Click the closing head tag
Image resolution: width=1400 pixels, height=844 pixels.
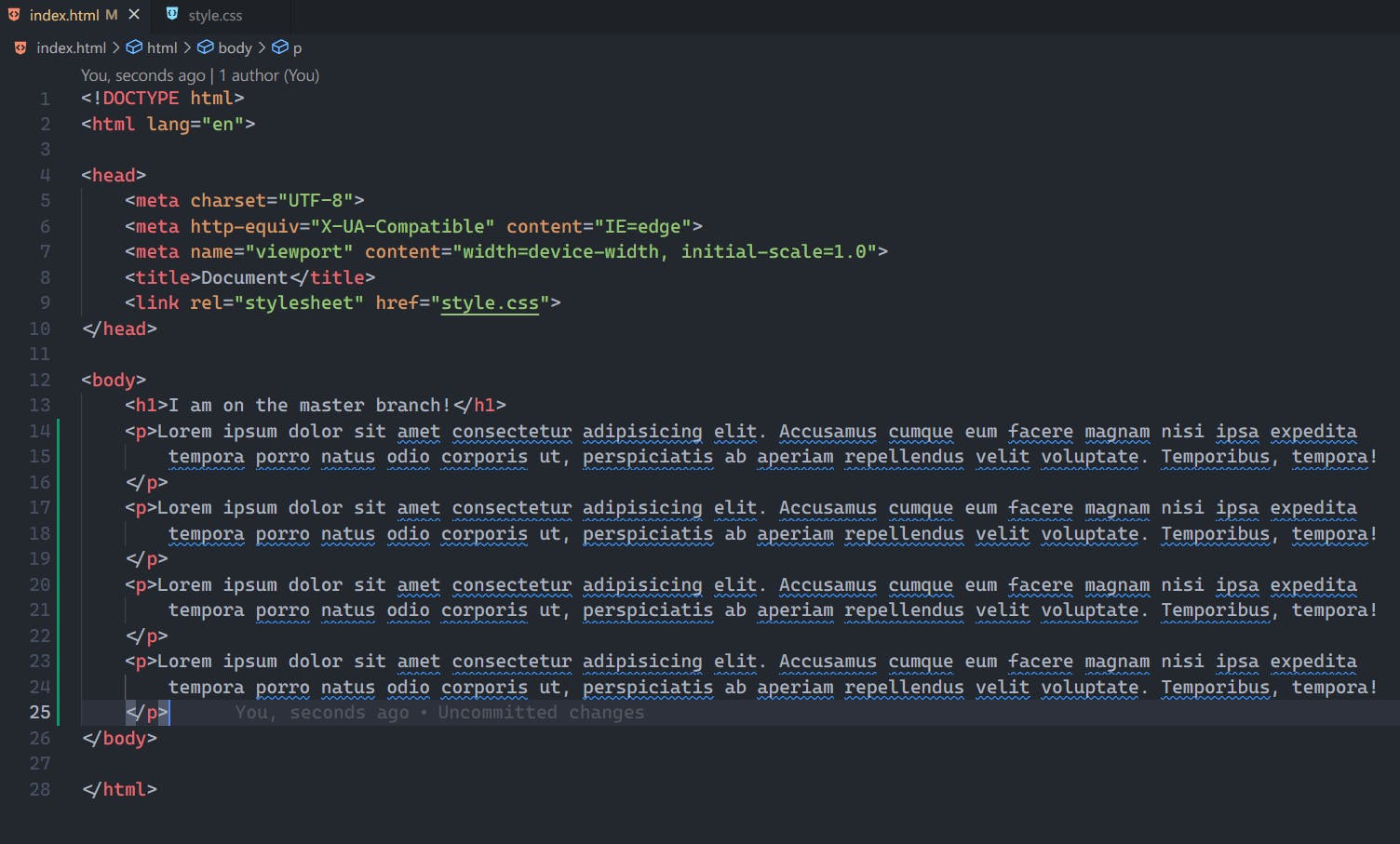[x=119, y=328]
